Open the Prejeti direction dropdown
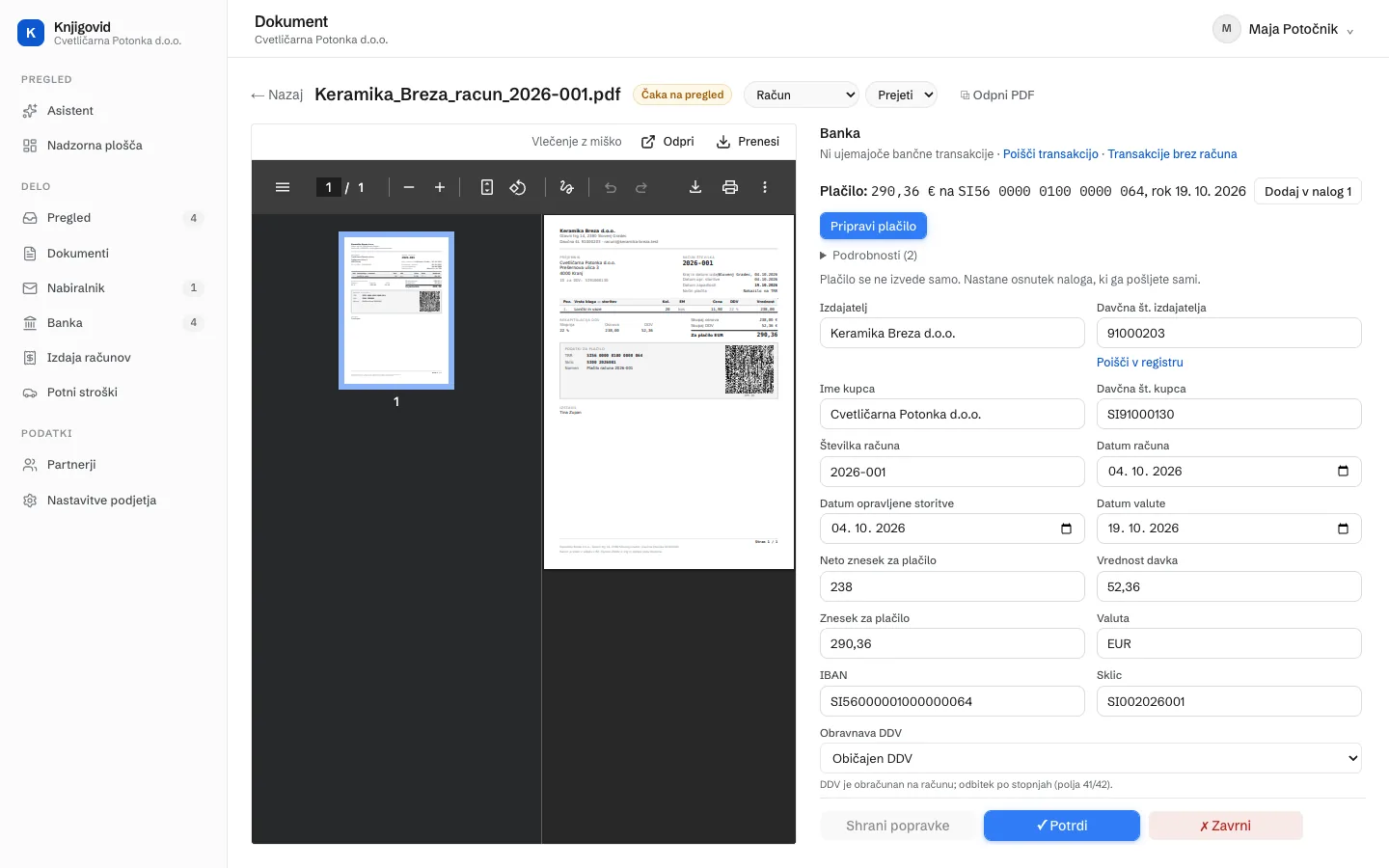Screen dimensions: 1389x868 coord(902,95)
